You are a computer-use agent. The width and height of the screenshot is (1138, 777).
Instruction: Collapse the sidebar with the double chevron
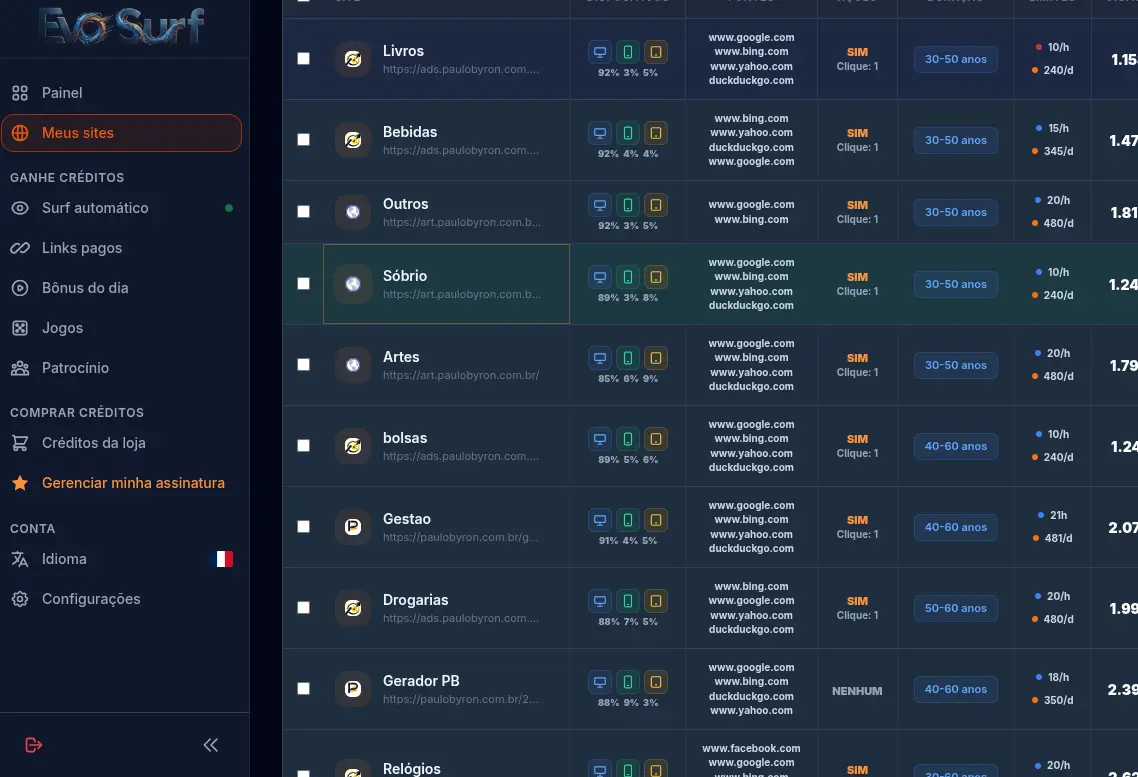210,745
